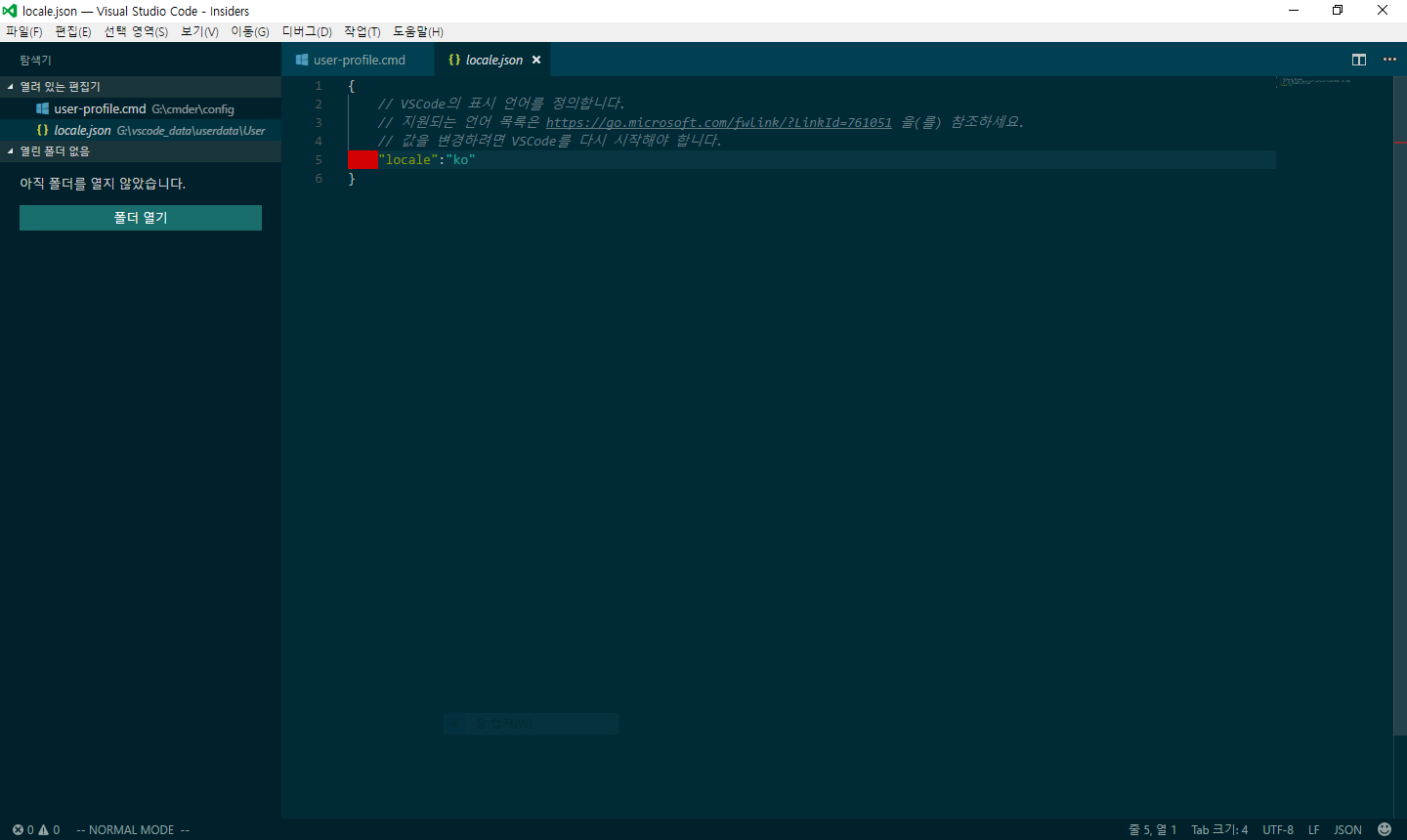Close the locale.json tab
The width and height of the screenshot is (1407, 840).
tap(535, 59)
